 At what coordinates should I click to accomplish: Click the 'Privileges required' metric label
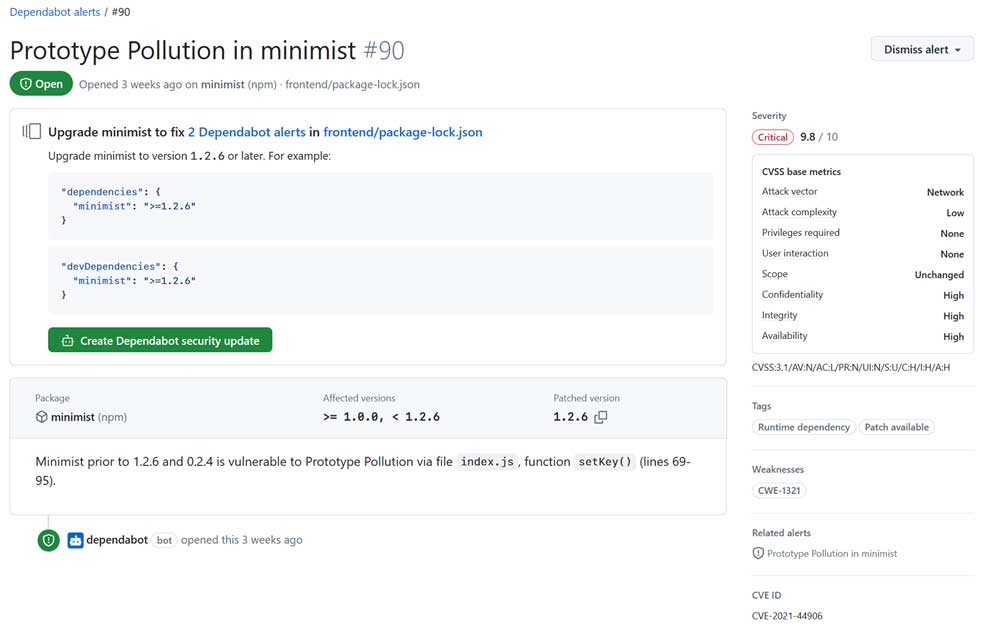click(x=801, y=233)
